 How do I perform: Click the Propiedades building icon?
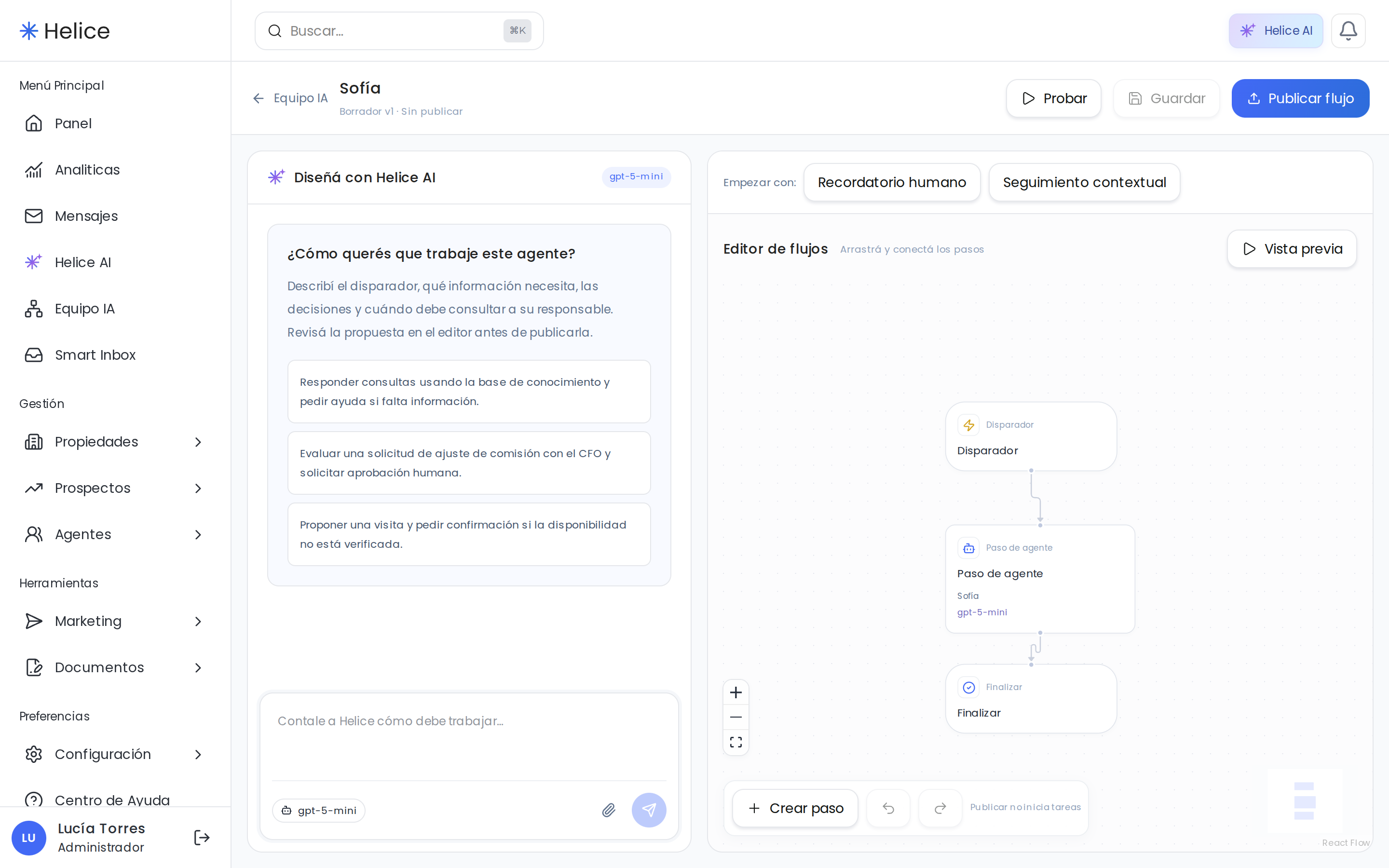pos(34,441)
